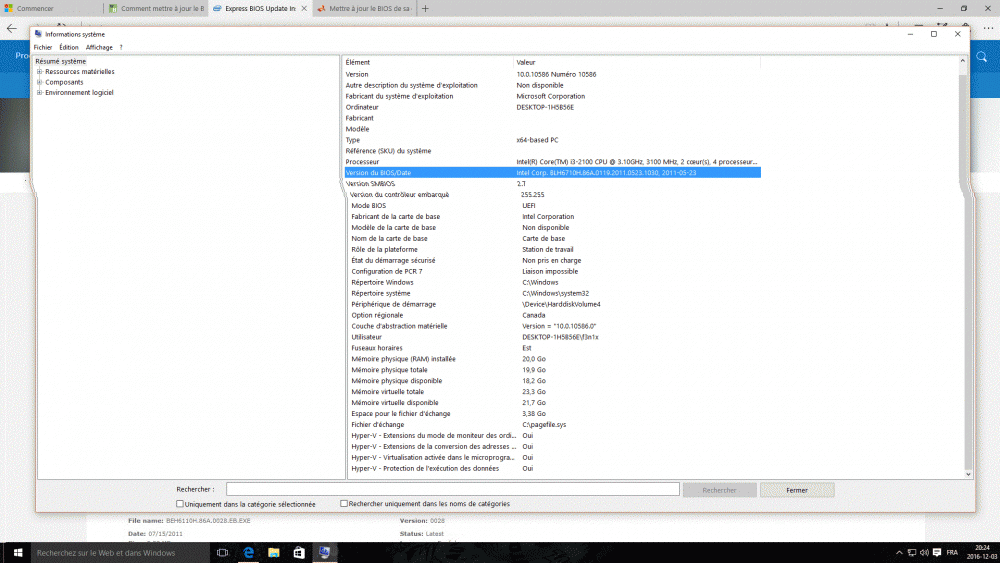The width and height of the screenshot is (1000, 563).
Task: Select the Répertoire Windows row
Action: pos(555,282)
